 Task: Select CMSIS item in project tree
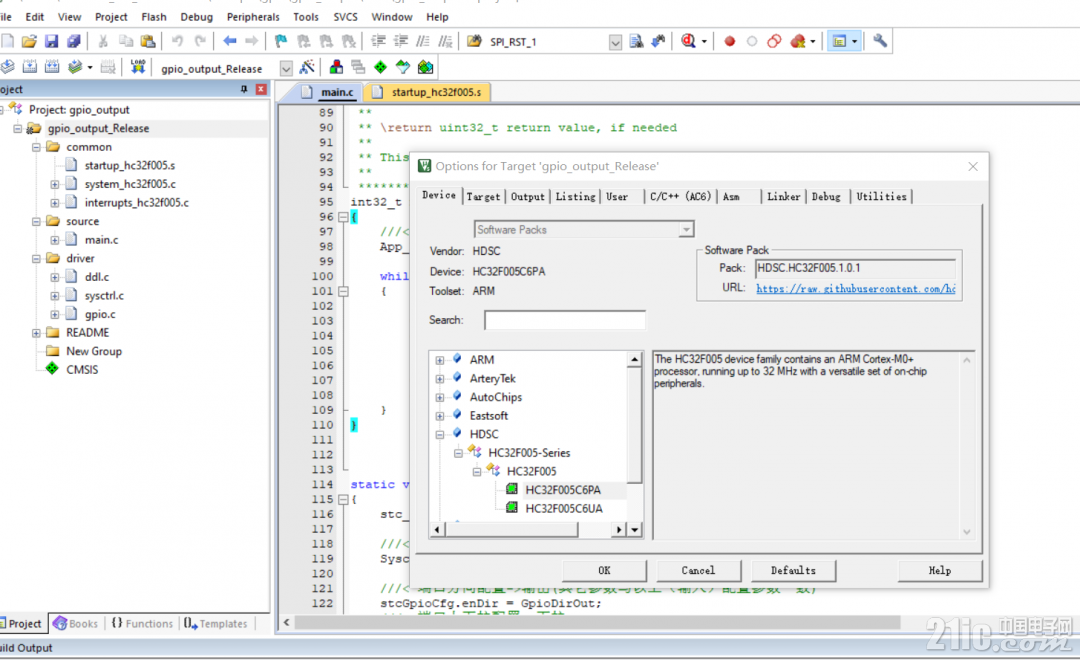82,370
